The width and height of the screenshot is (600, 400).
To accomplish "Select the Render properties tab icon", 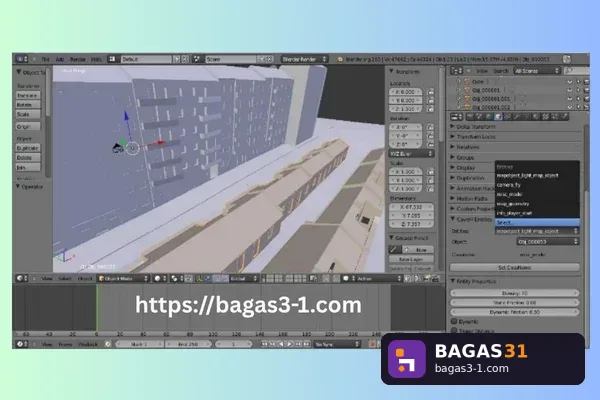I will [x=470, y=117].
